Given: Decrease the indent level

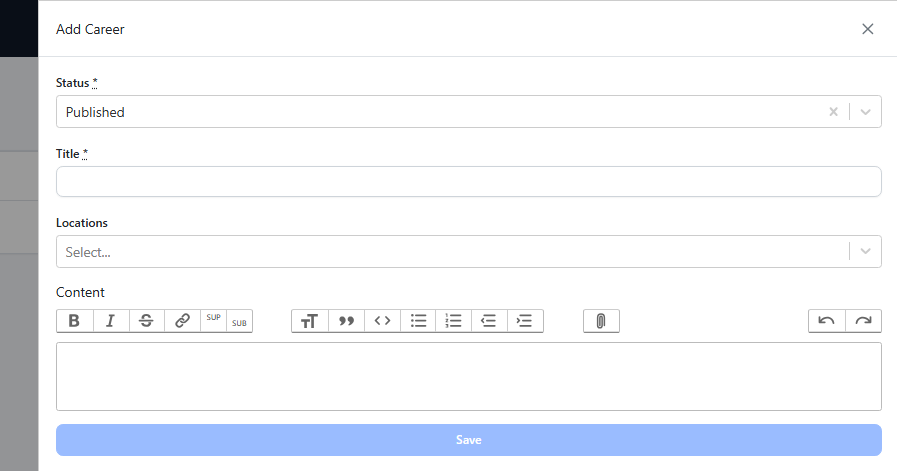Looking at the screenshot, I should point(489,321).
